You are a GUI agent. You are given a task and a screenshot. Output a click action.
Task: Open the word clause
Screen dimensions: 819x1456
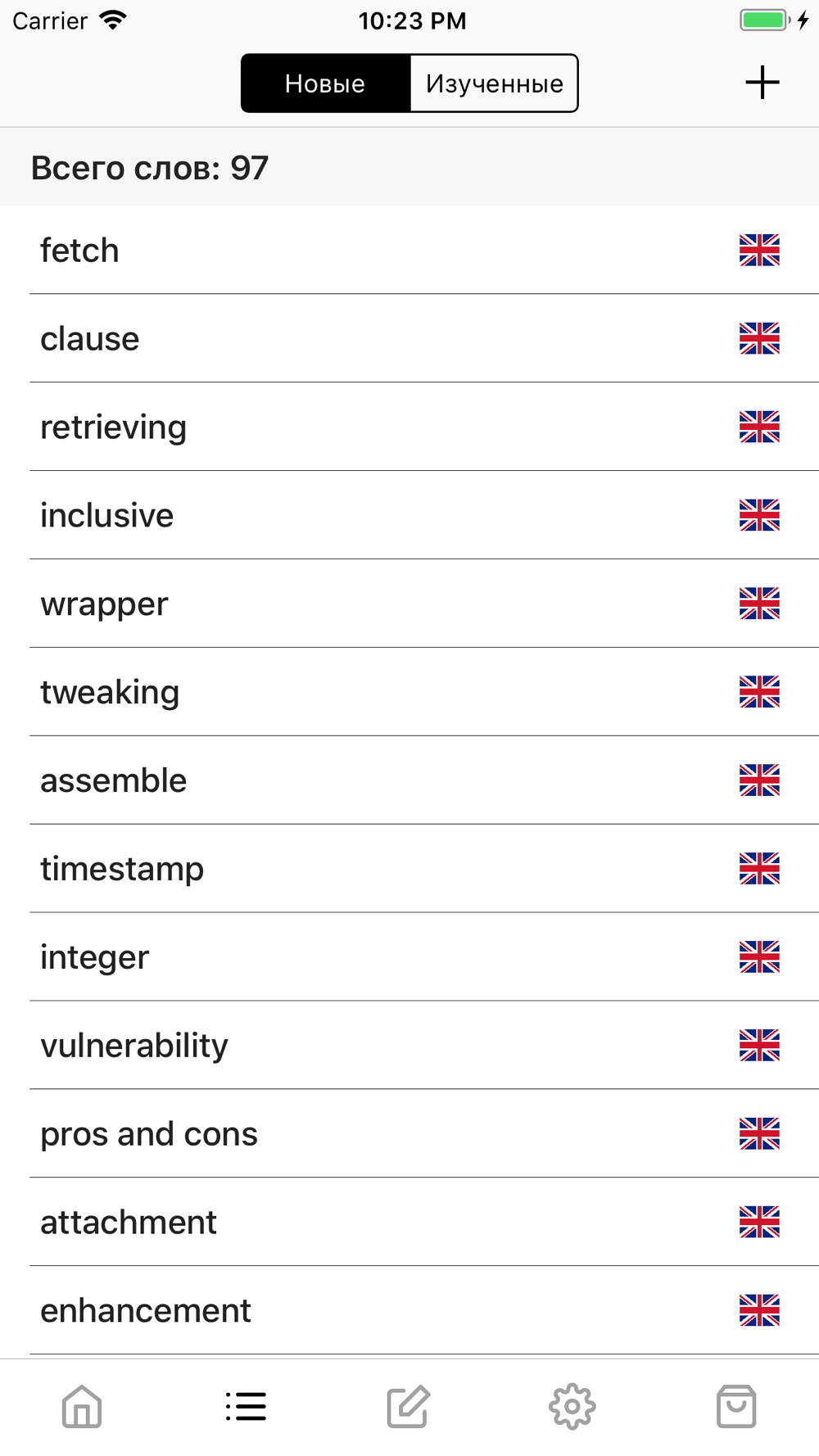click(x=409, y=338)
